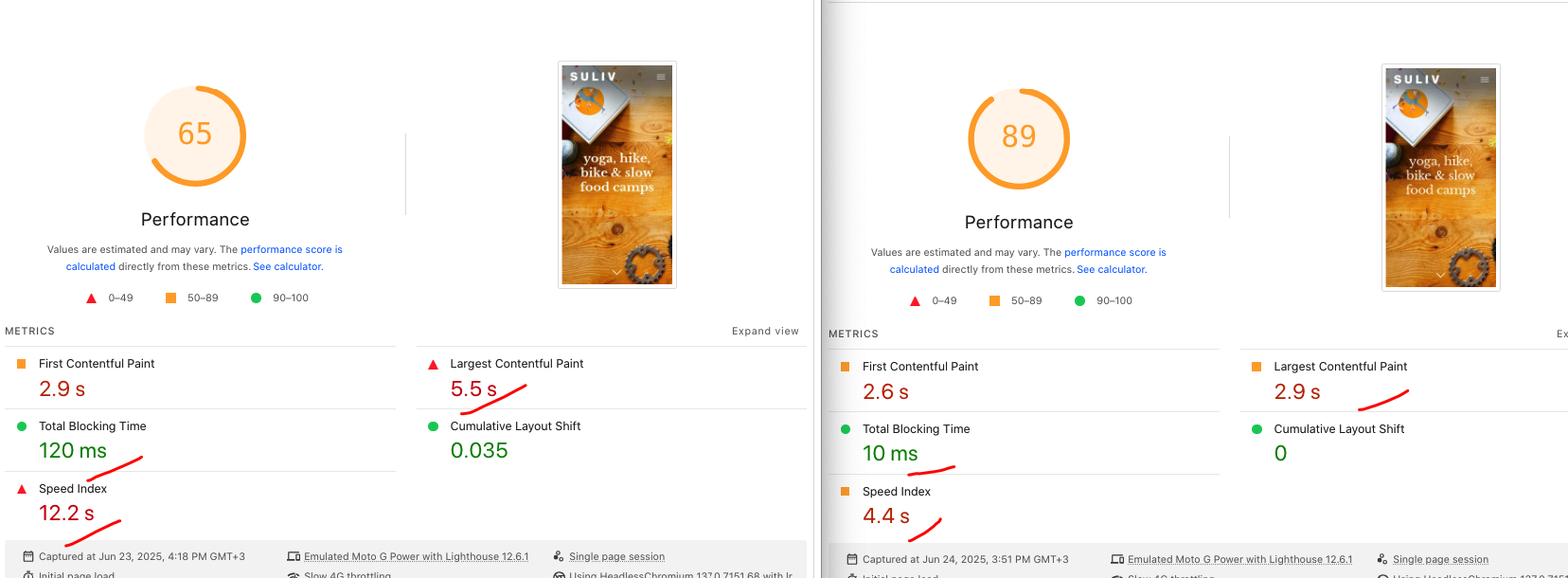The width and height of the screenshot is (1568, 578).
Task: Click calendar icon beside Jun 24 capture time
Action: pos(852,559)
